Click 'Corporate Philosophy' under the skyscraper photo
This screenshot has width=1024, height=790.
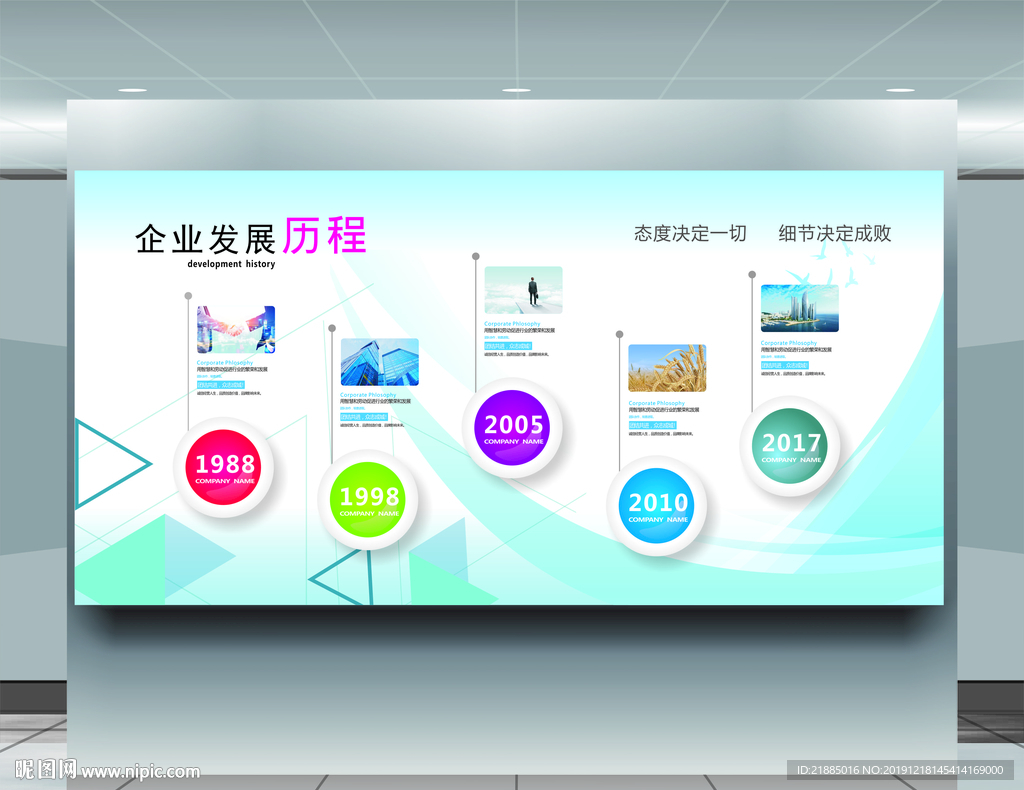[x=368, y=395]
